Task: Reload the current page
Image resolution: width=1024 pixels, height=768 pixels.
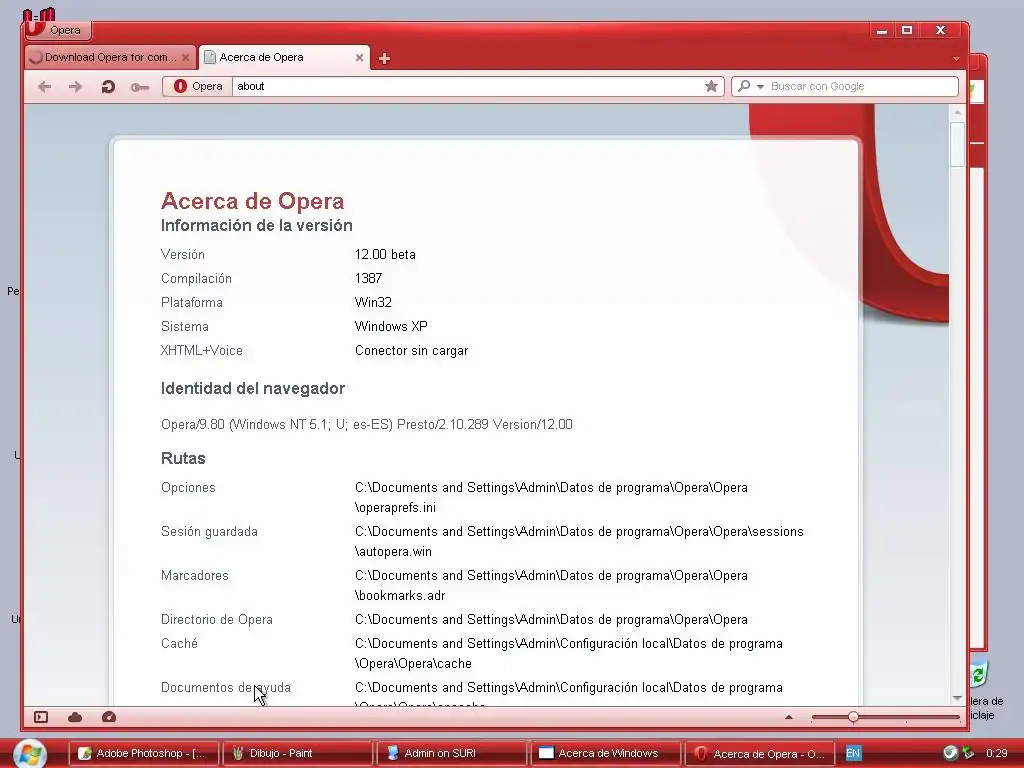Action: pyautogui.click(x=108, y=86)
